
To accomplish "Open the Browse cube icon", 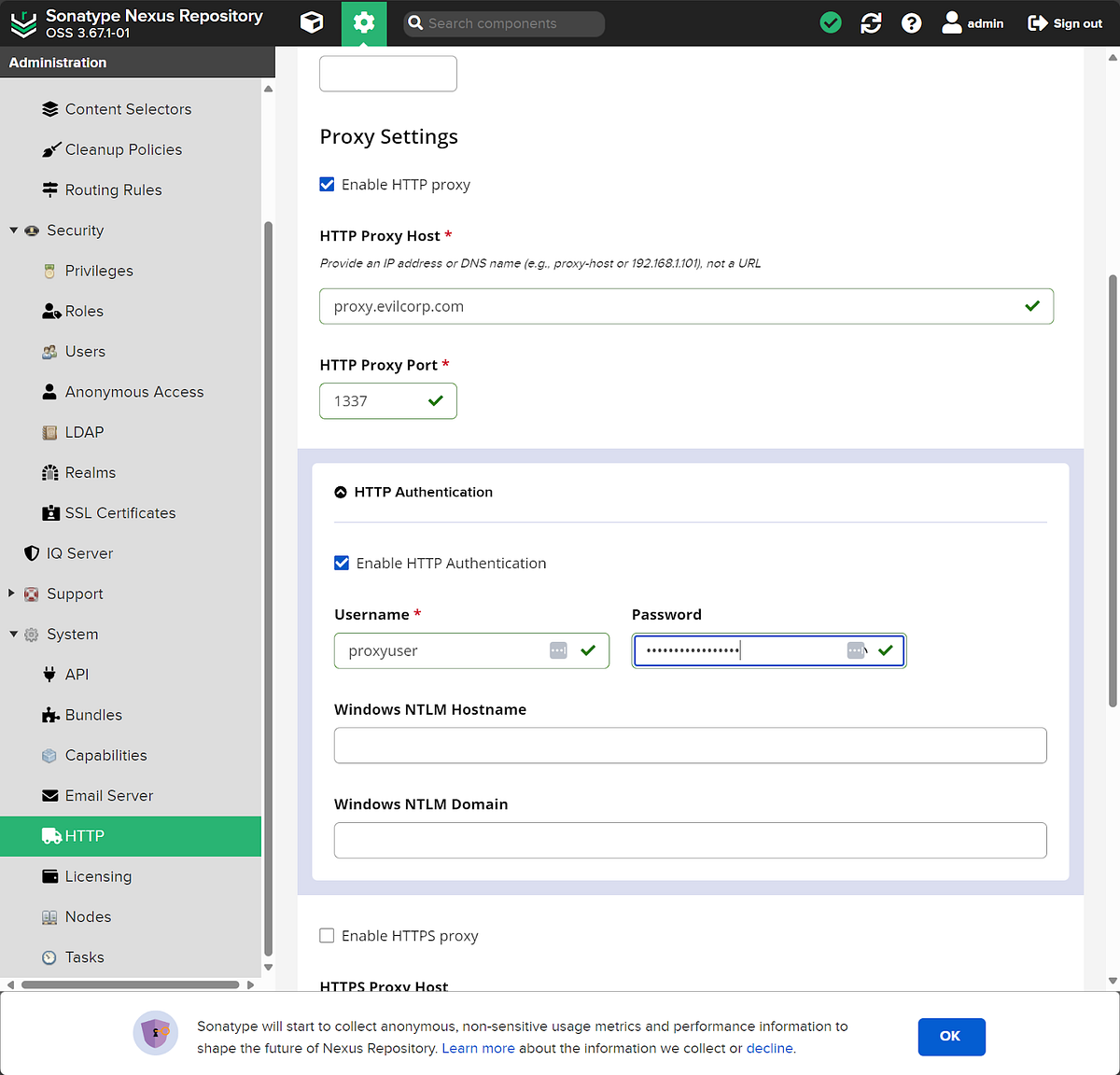I will [312, 22].
